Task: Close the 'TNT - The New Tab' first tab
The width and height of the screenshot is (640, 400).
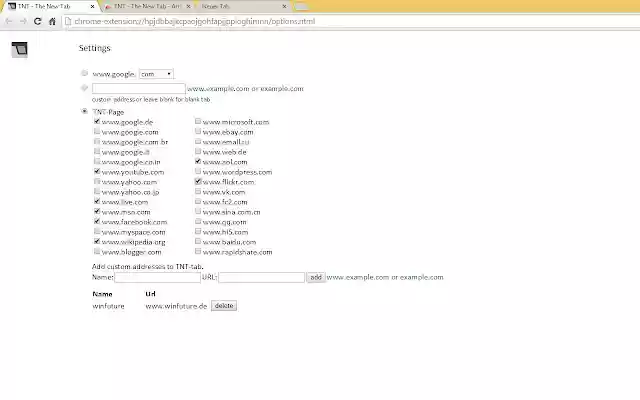Action: pyautogui.click(x=92, y=7)
